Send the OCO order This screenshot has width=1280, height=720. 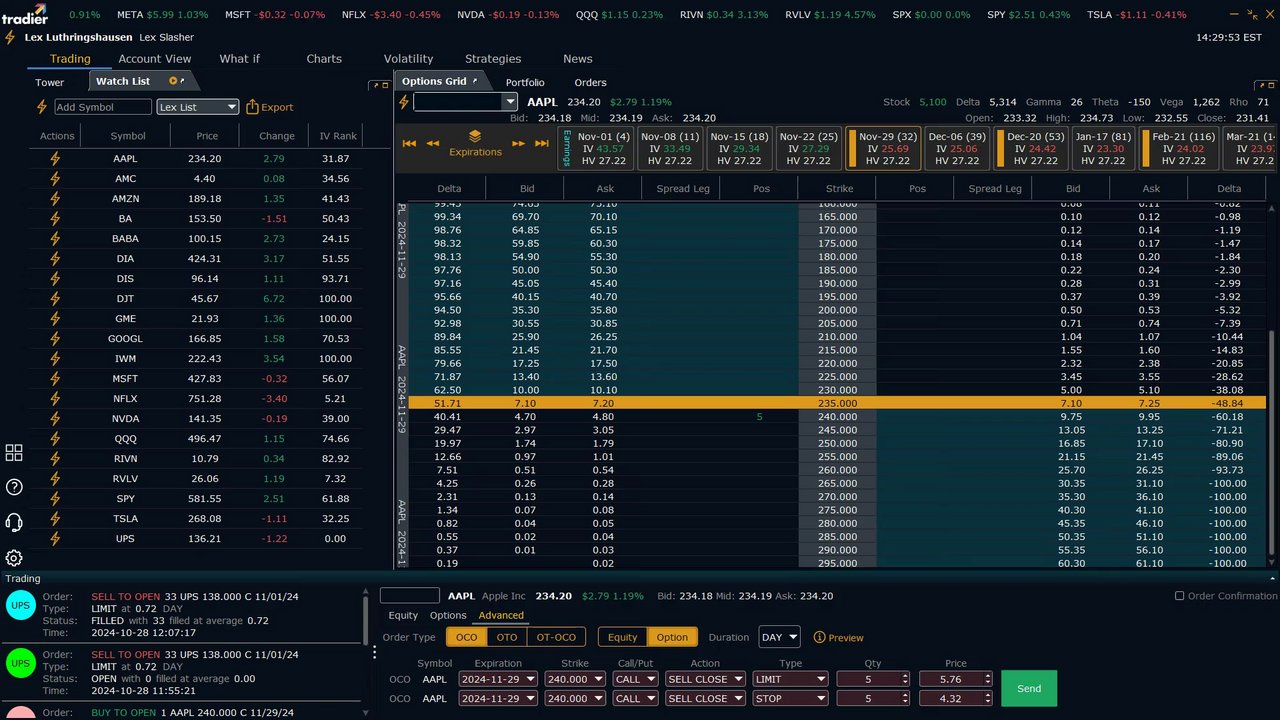coord(1029,688)
